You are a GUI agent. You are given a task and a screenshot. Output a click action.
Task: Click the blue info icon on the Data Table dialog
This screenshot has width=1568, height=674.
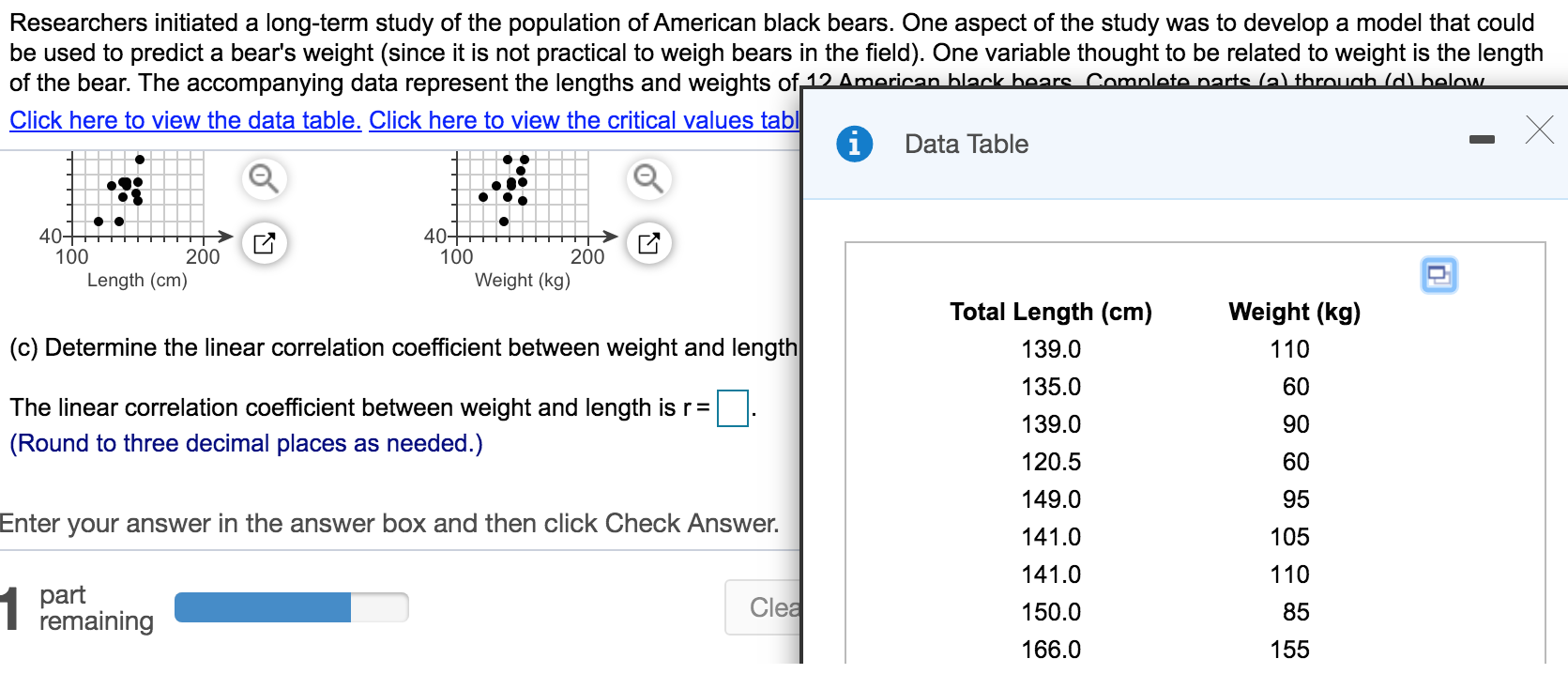(854, 143)
